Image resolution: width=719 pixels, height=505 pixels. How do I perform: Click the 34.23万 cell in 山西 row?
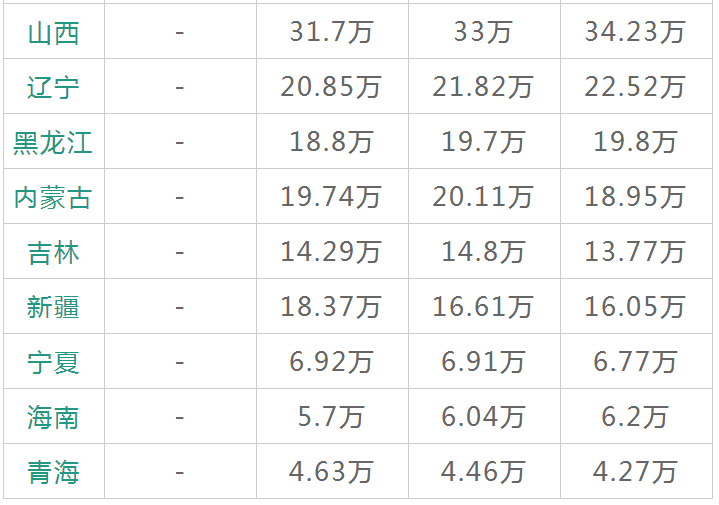click(x=635, y=32)
